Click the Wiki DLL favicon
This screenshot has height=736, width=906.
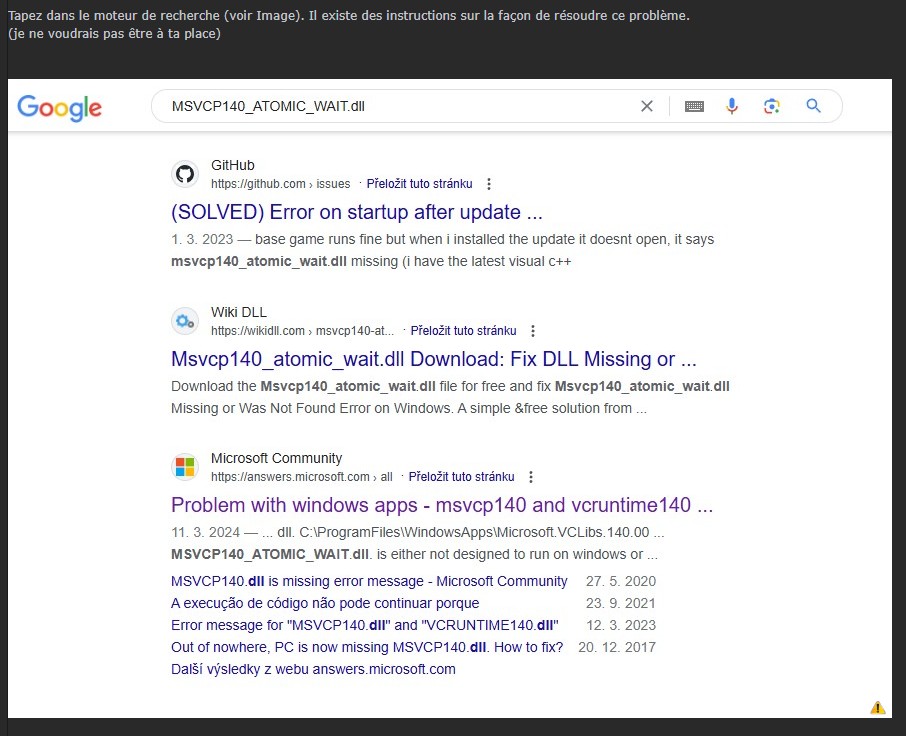pyautogui.click(x=185, y=321)
